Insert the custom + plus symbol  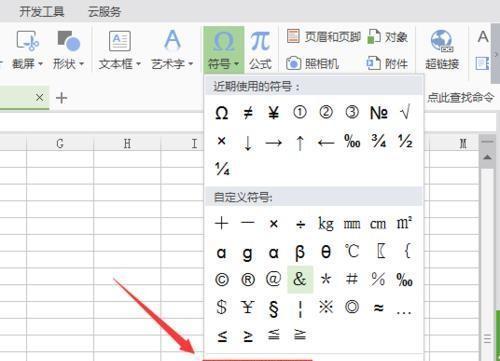[222, 223]
